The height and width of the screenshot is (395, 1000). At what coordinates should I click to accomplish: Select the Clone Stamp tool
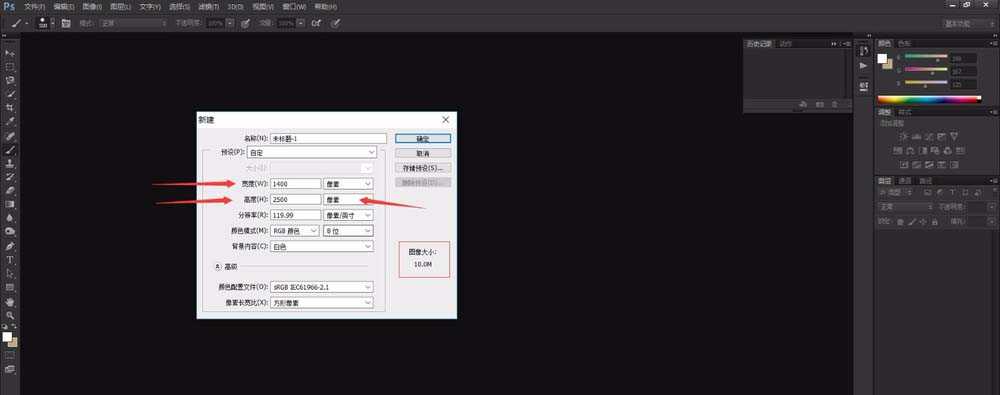[10, 163]
